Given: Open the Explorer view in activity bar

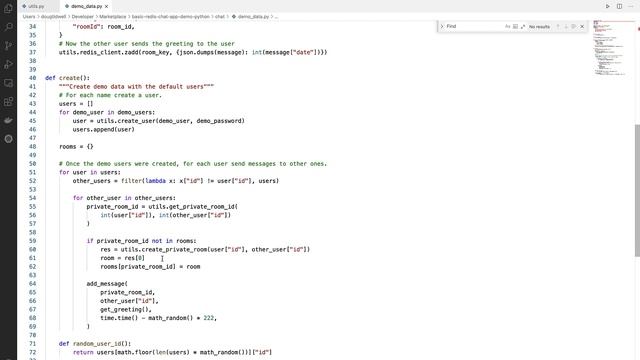Looking at the screenshot, I should (x=8, y=9).
